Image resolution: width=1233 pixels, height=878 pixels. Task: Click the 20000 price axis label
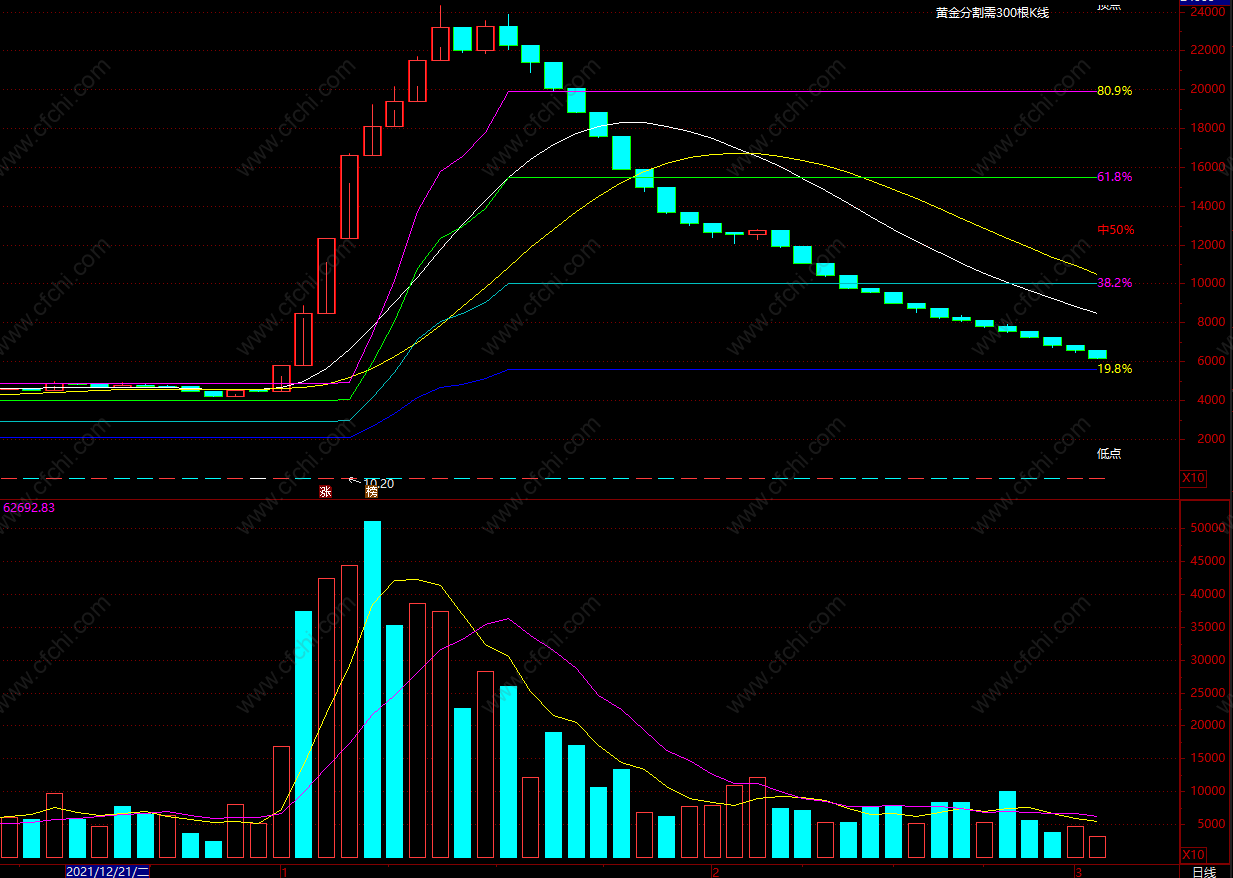pyautogui.click(x=1207, y=89)
